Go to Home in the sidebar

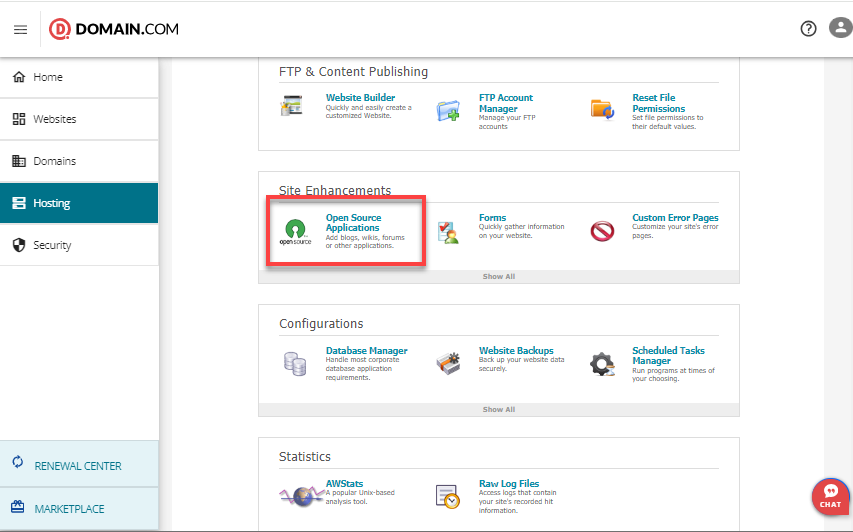[79, 77]
